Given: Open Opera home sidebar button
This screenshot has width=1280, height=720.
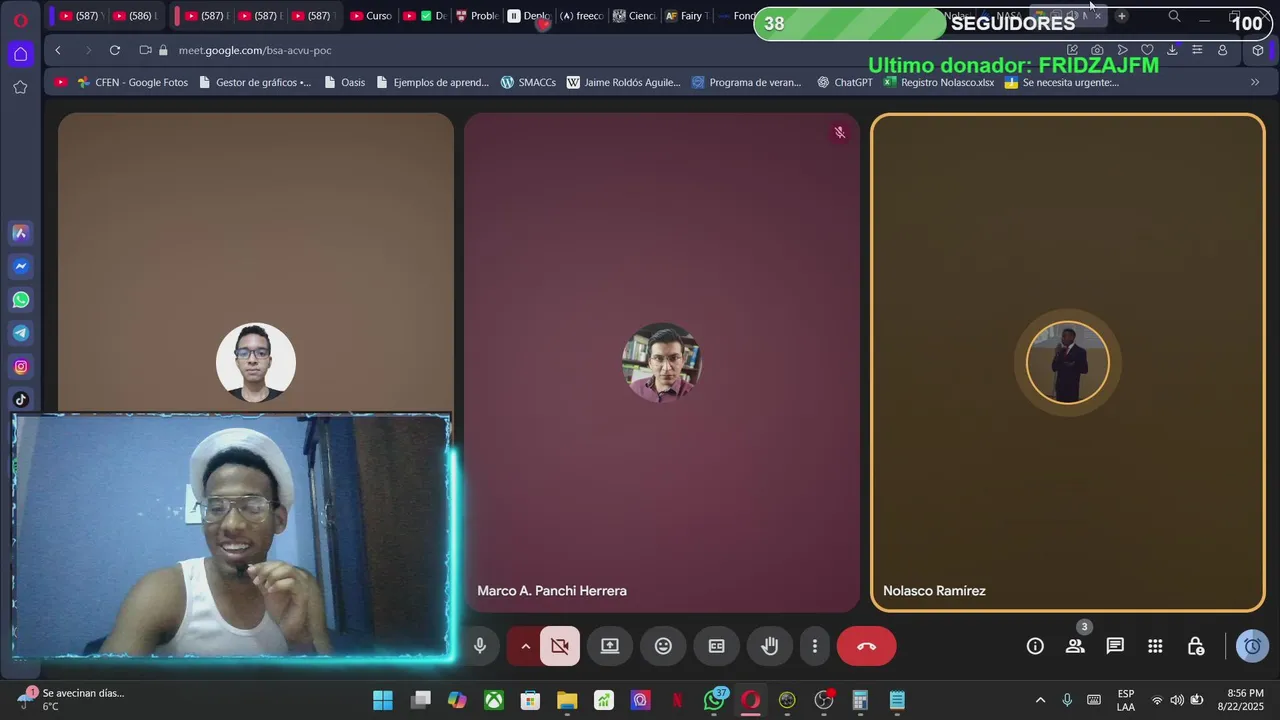Looking at the screenshot, I should point(20,54).
